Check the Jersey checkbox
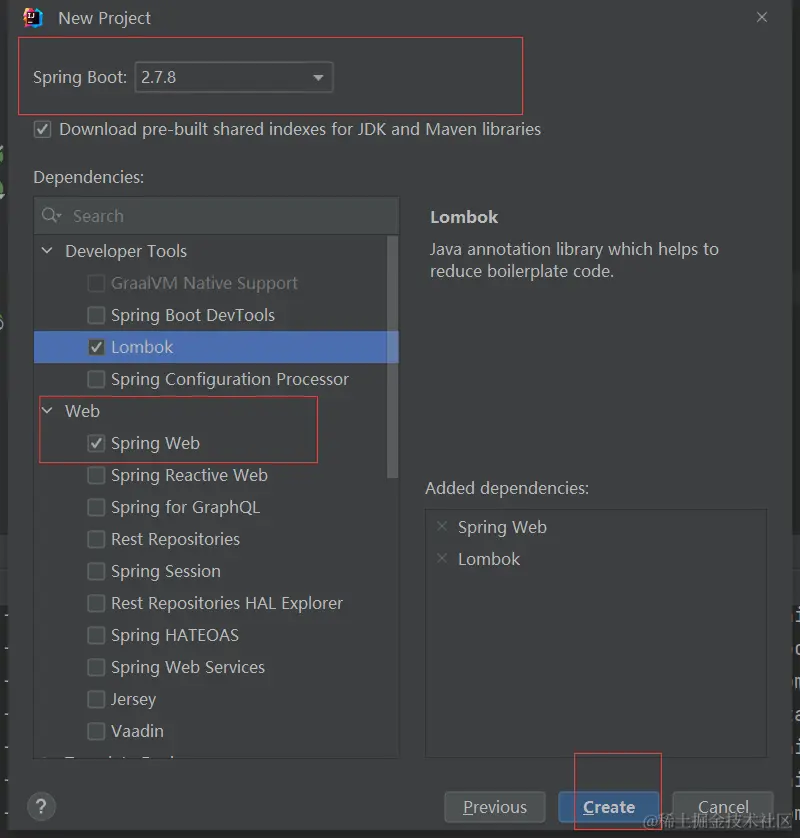The height and width of the screenshot is (838, 800). pos(96,699)
